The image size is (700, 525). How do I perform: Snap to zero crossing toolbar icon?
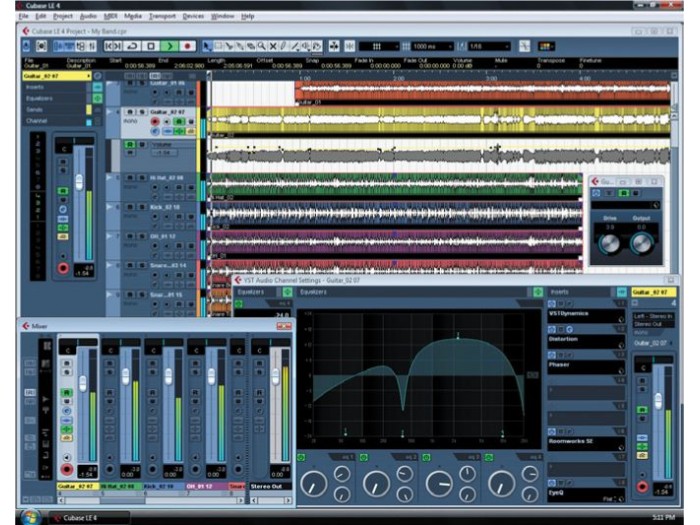pos(525,46)
